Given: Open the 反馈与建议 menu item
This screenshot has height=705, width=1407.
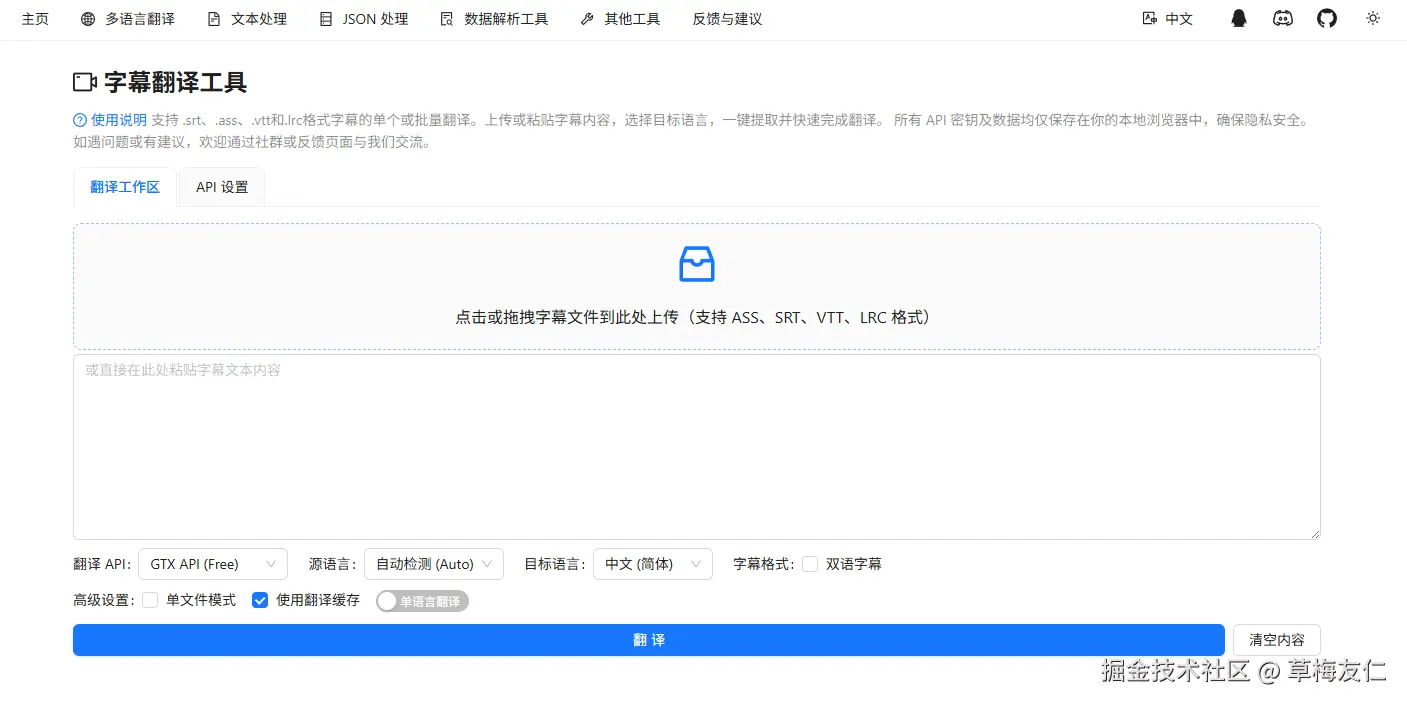Looking at the screenshot, I should click(727, 19).
